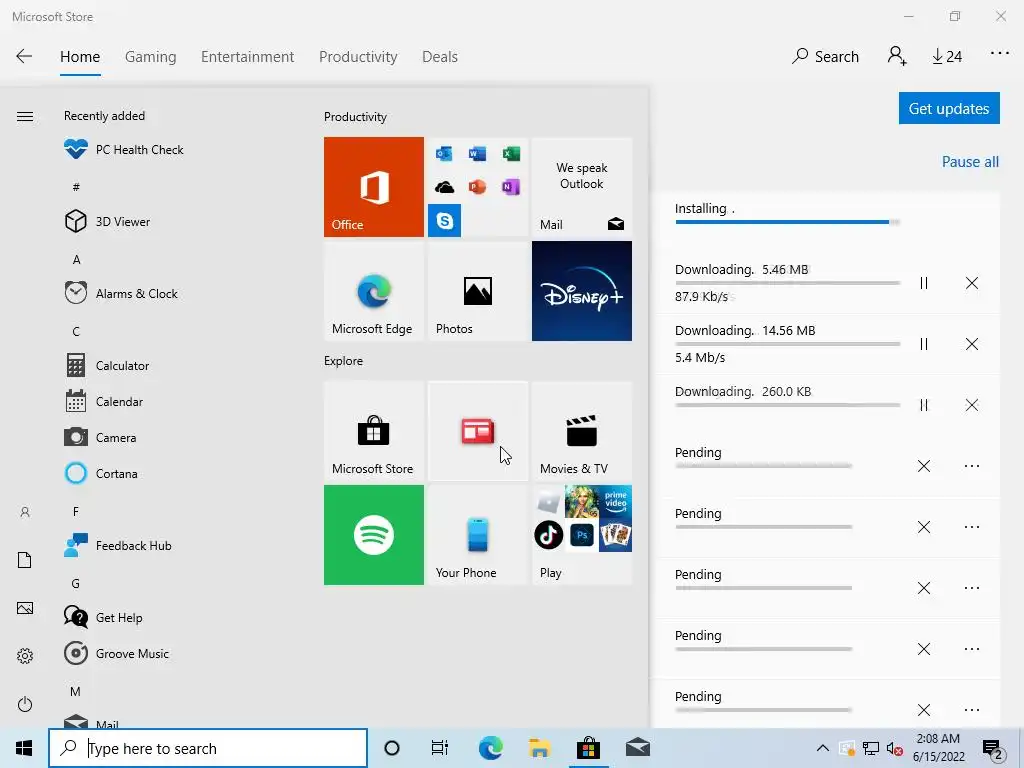
Task: Open Settings gear in Start menu
Action: pyautogui.click(x=25, y=656)
